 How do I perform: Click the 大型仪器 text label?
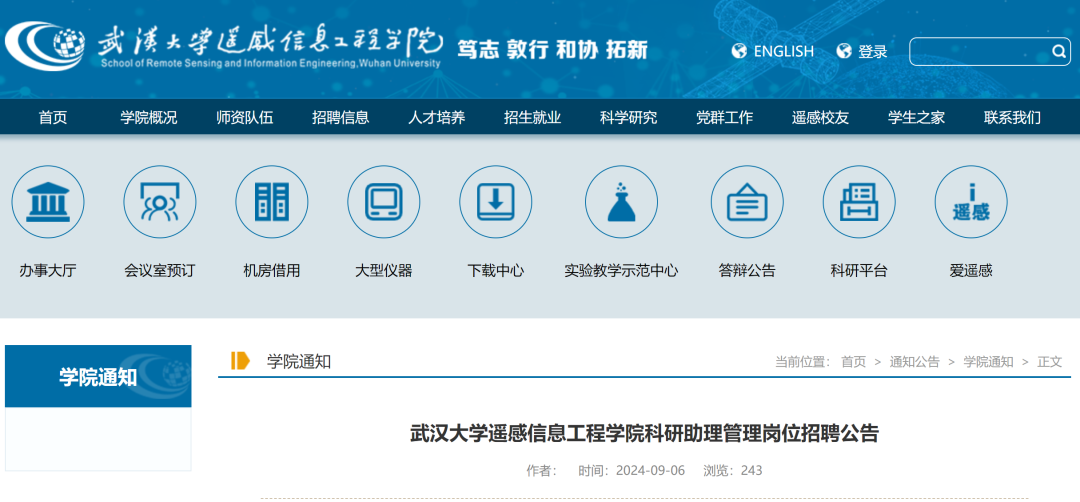click(x=384, y=271)
